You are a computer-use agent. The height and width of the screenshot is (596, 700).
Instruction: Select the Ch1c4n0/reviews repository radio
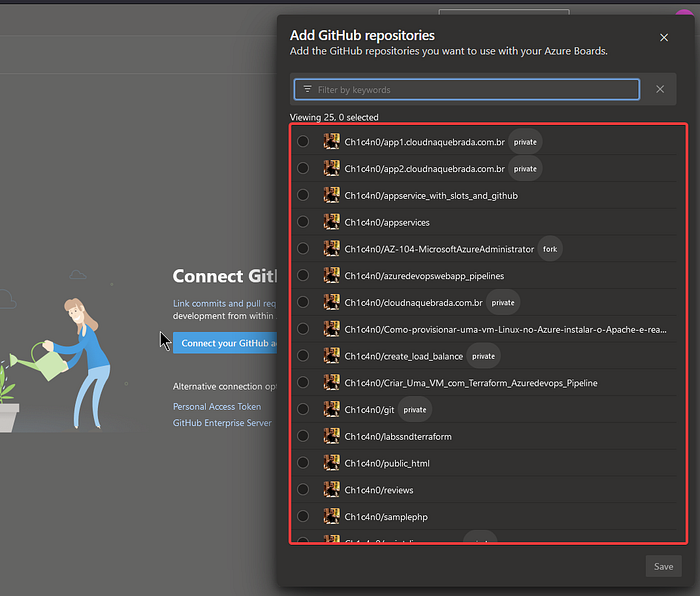coord(303,490)
